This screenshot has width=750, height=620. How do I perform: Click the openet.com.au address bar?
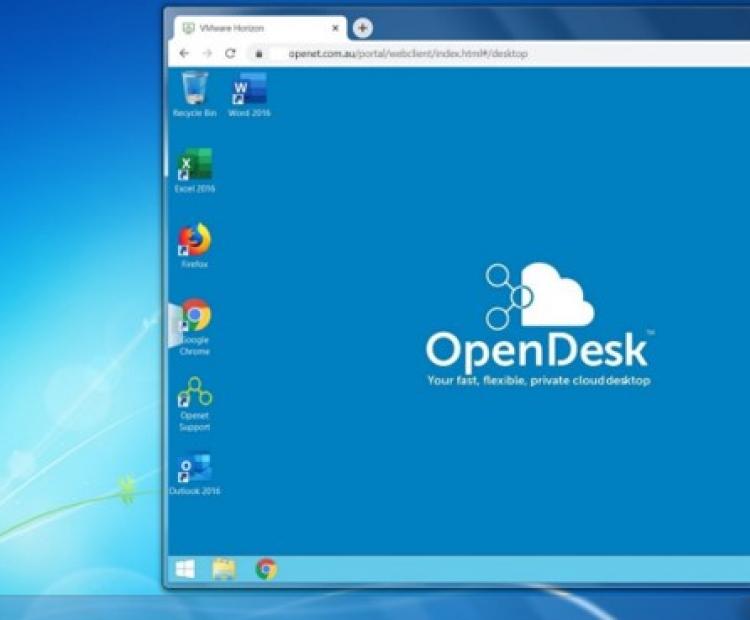(497, 54)
